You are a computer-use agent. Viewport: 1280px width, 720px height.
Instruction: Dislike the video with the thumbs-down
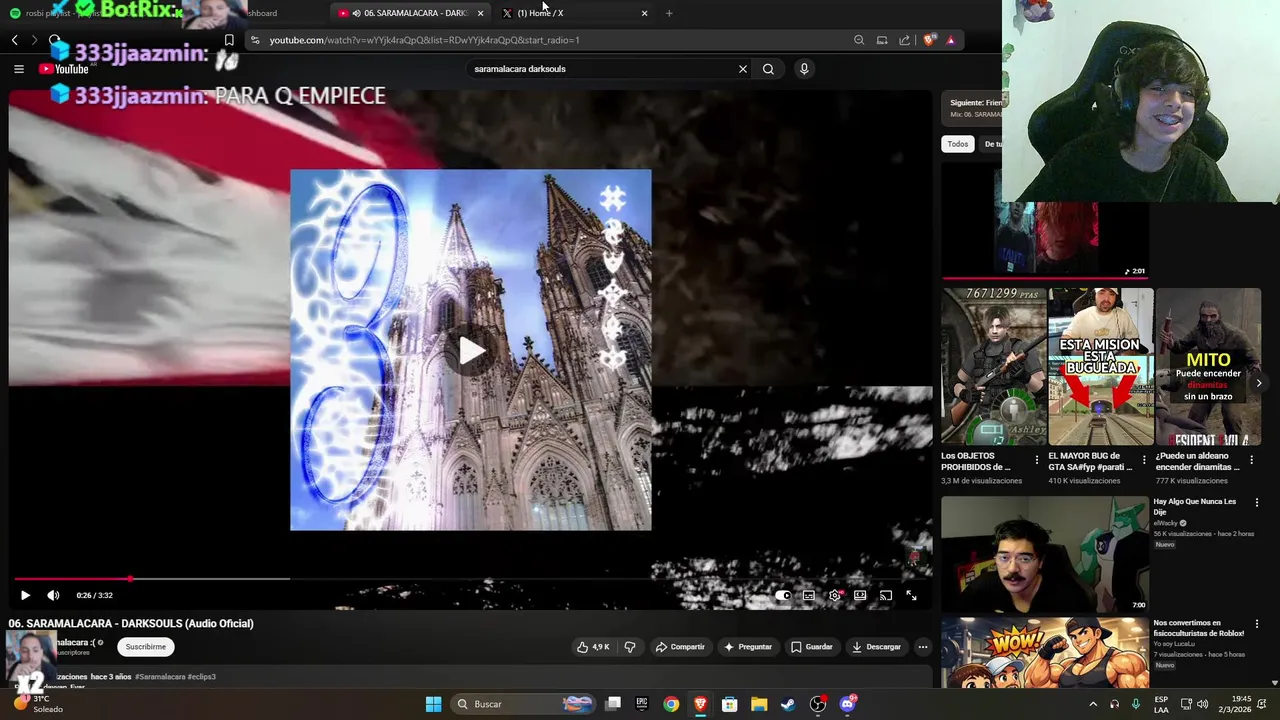(630, 647)
